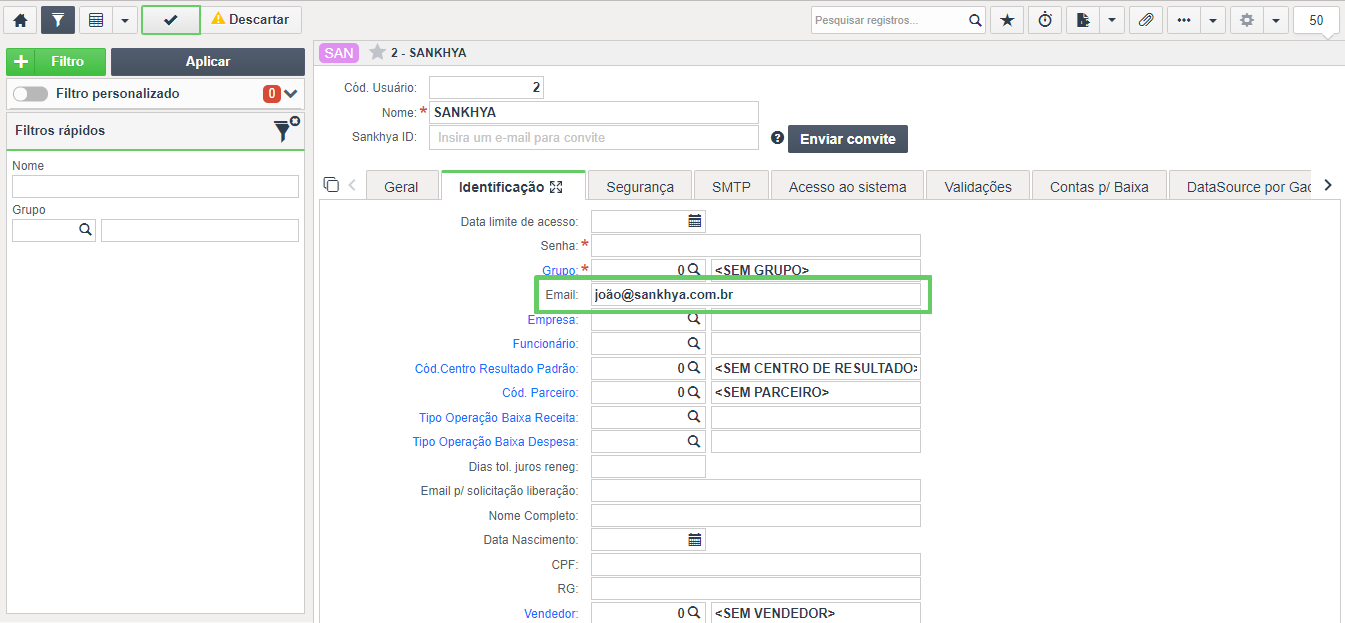Image resolution: width=1345 pixels, height=623 pixels.
Task: Open the Acesso ao sistema tab
Action: tap(848, 186)
